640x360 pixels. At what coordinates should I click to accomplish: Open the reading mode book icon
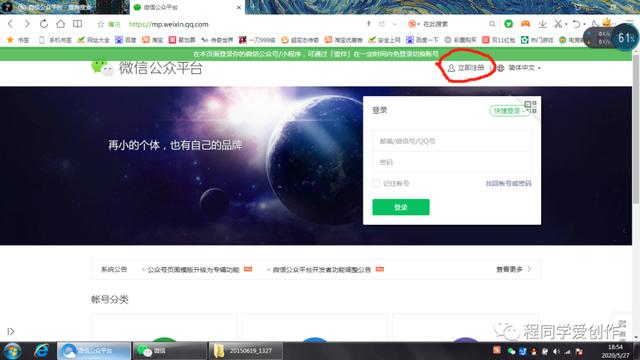[x=77, y=24]
